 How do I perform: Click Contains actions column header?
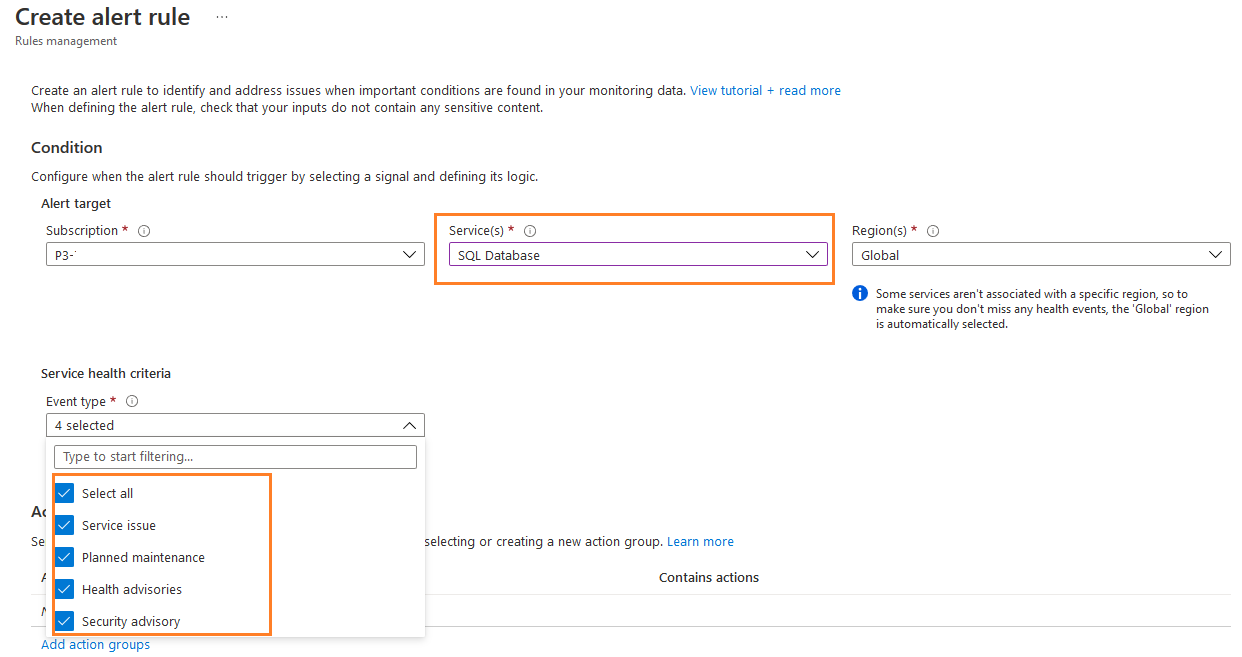click(x=708, y=578)
